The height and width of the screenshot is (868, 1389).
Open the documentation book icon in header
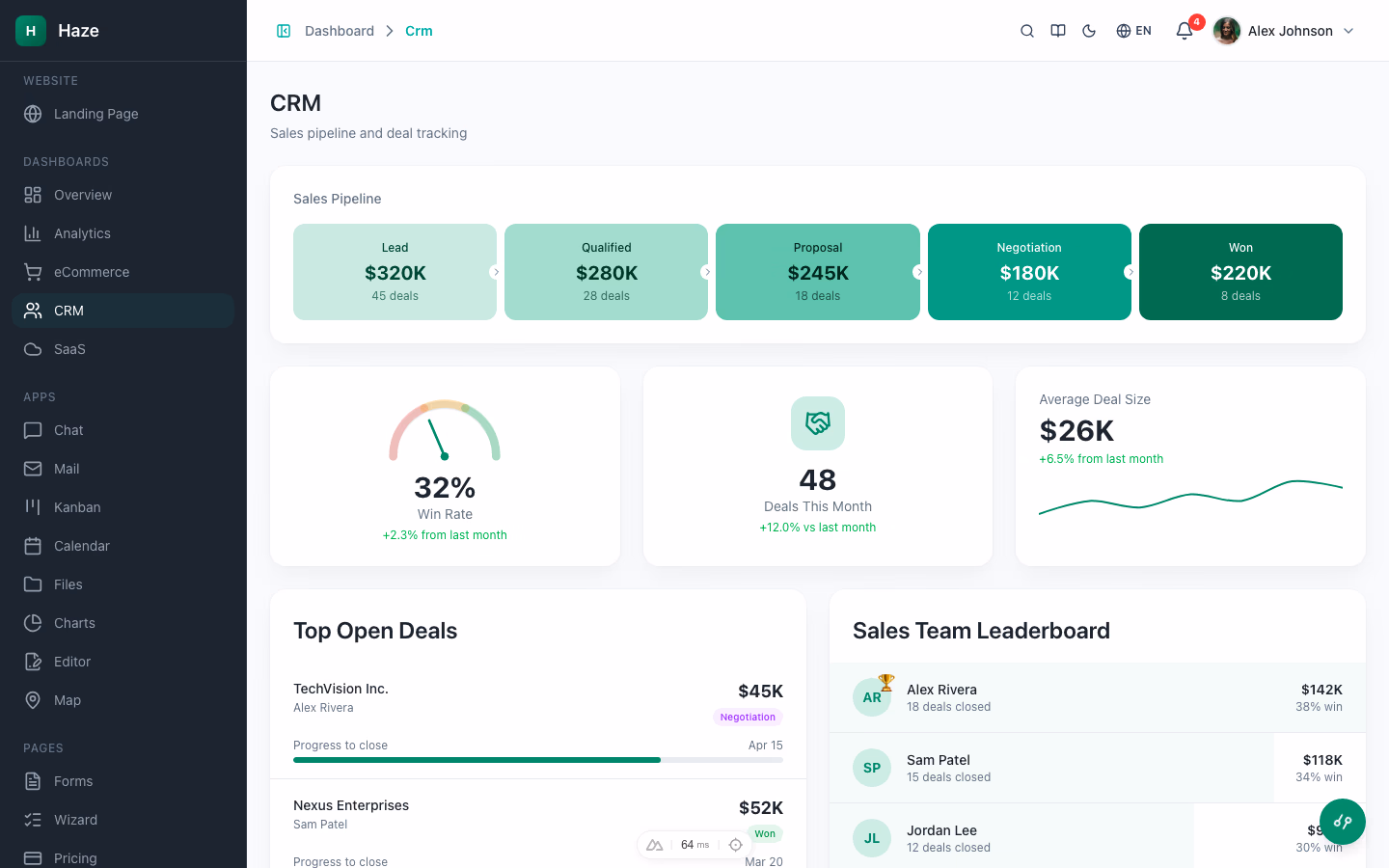1058,31
